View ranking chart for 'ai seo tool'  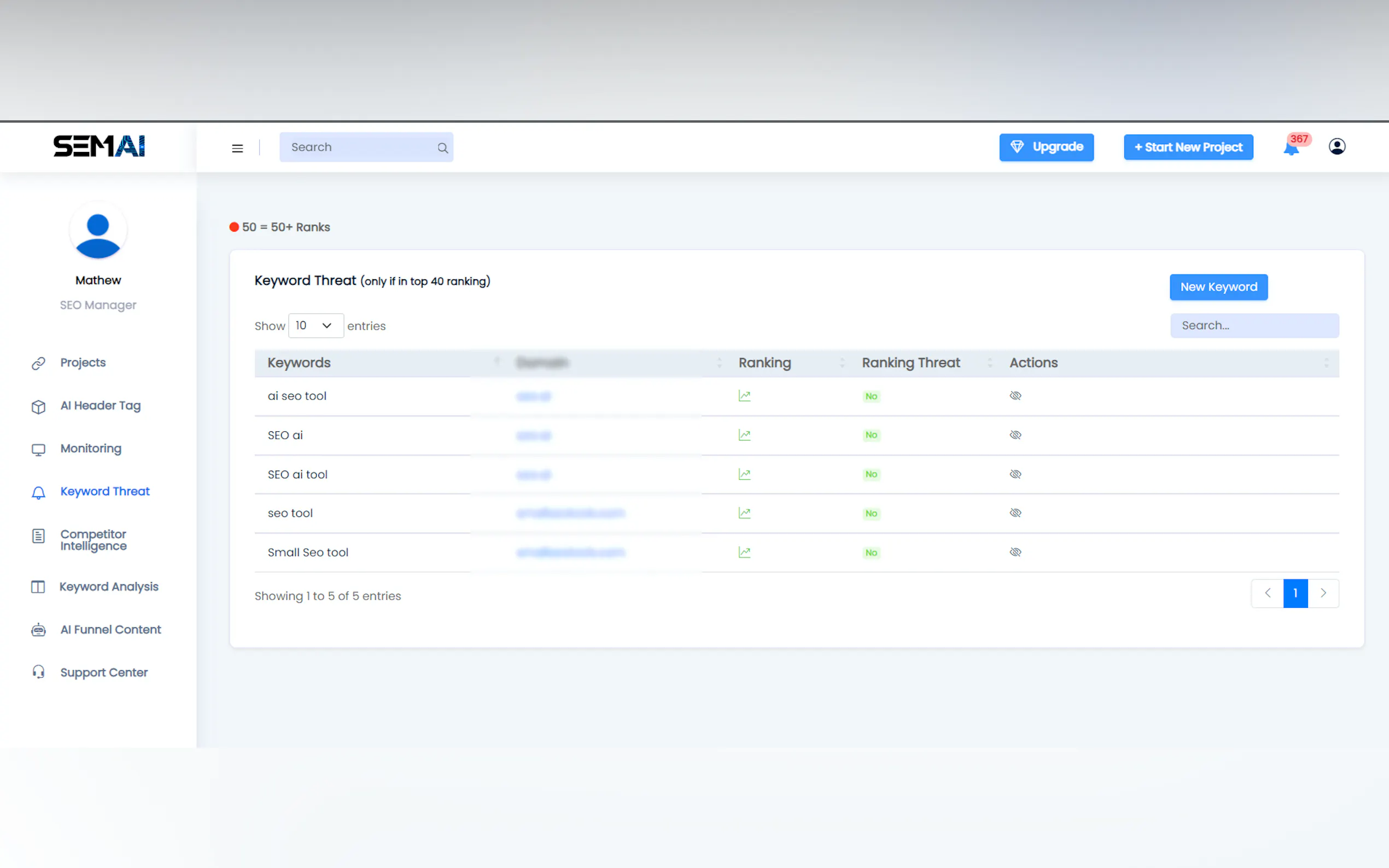click(744, 396)
